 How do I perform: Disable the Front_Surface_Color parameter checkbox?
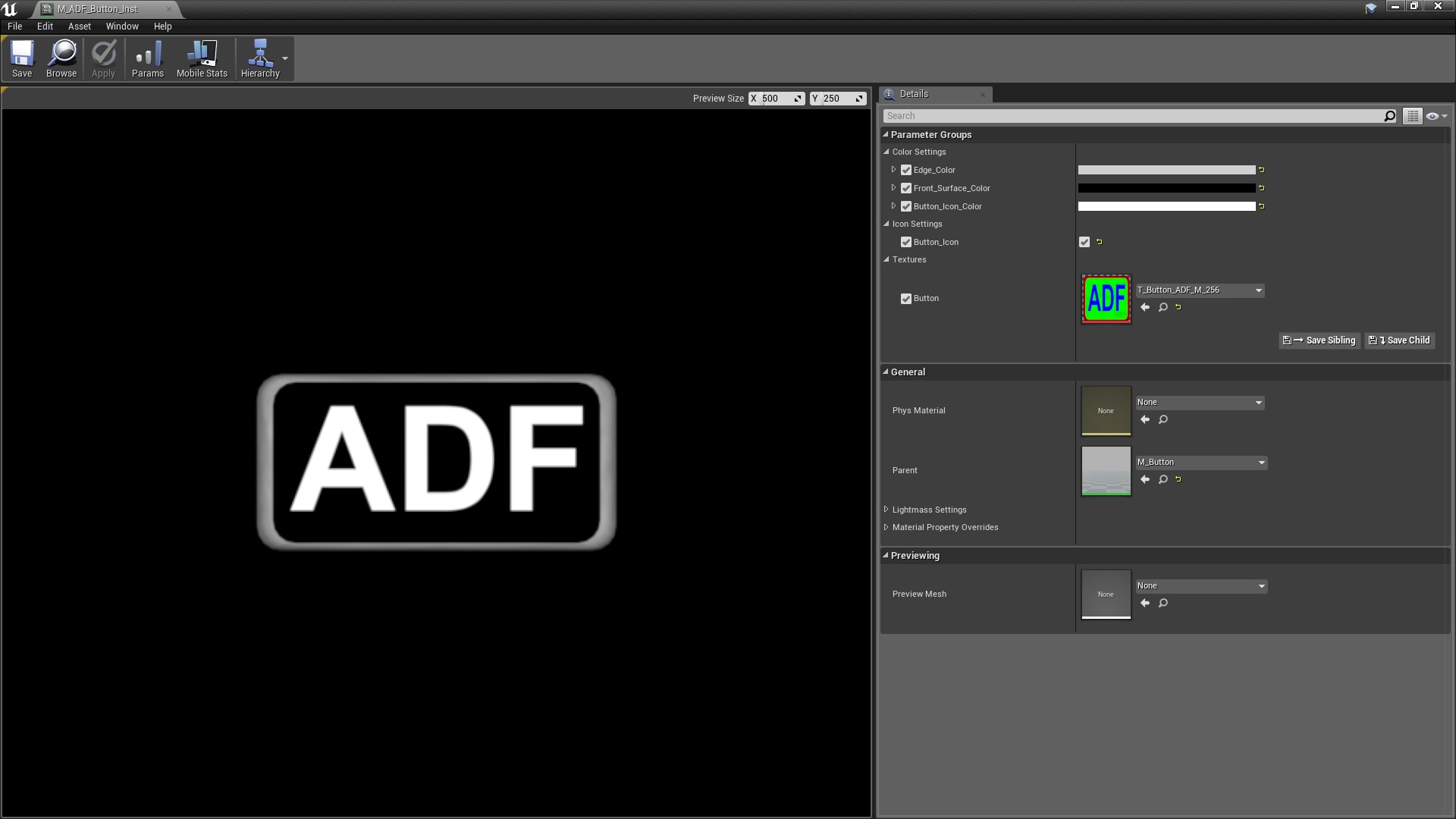tap(905, 188)
